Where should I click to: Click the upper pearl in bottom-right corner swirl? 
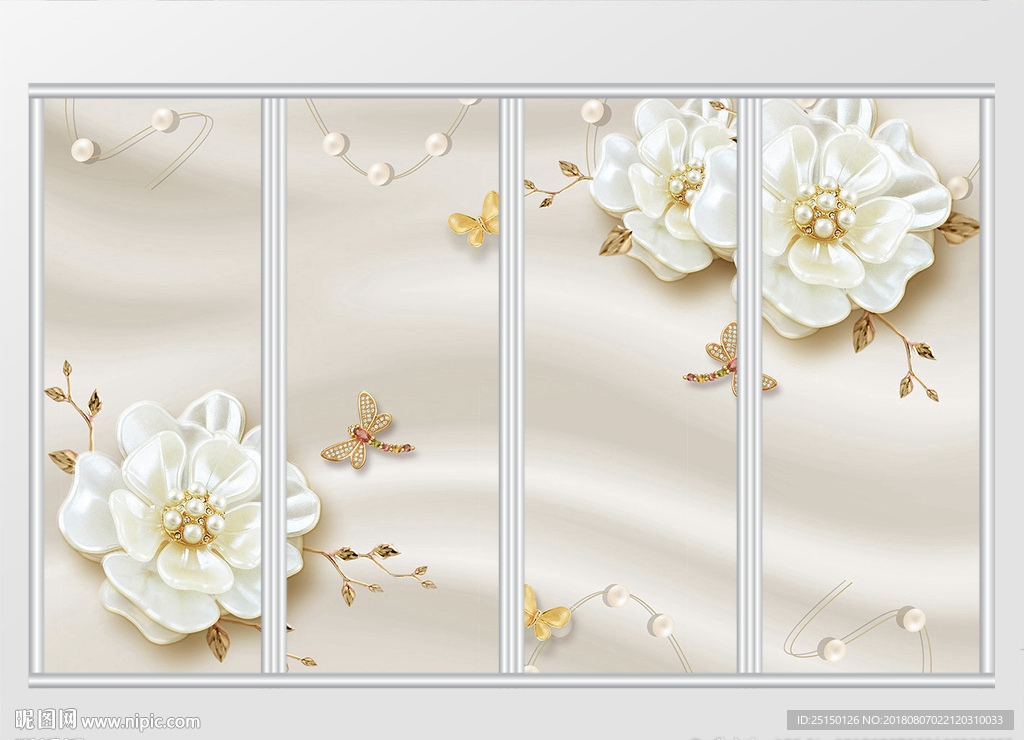(x=910, y=618)
